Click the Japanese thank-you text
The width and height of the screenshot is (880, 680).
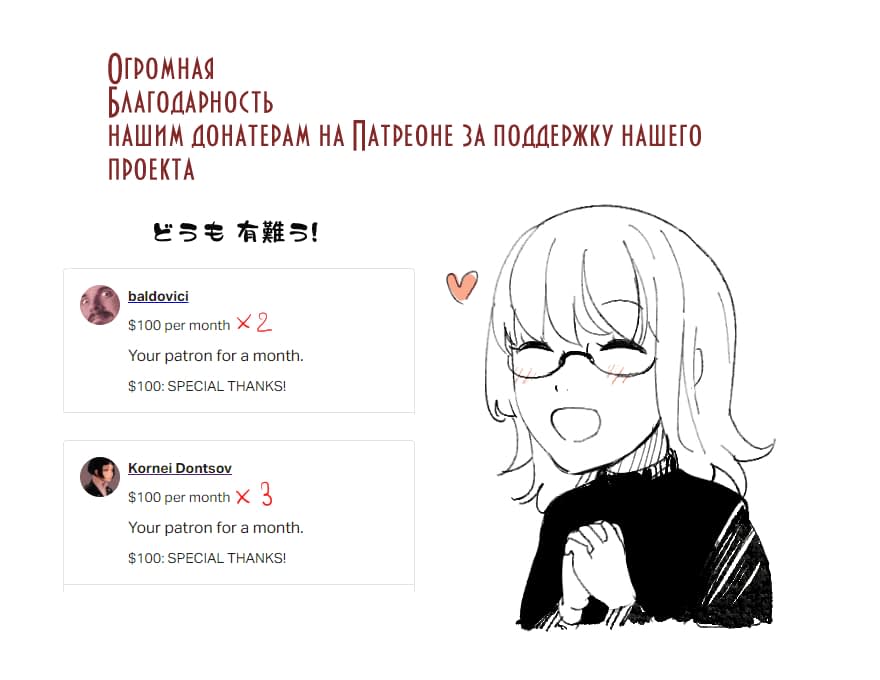(x=236, y=232)
